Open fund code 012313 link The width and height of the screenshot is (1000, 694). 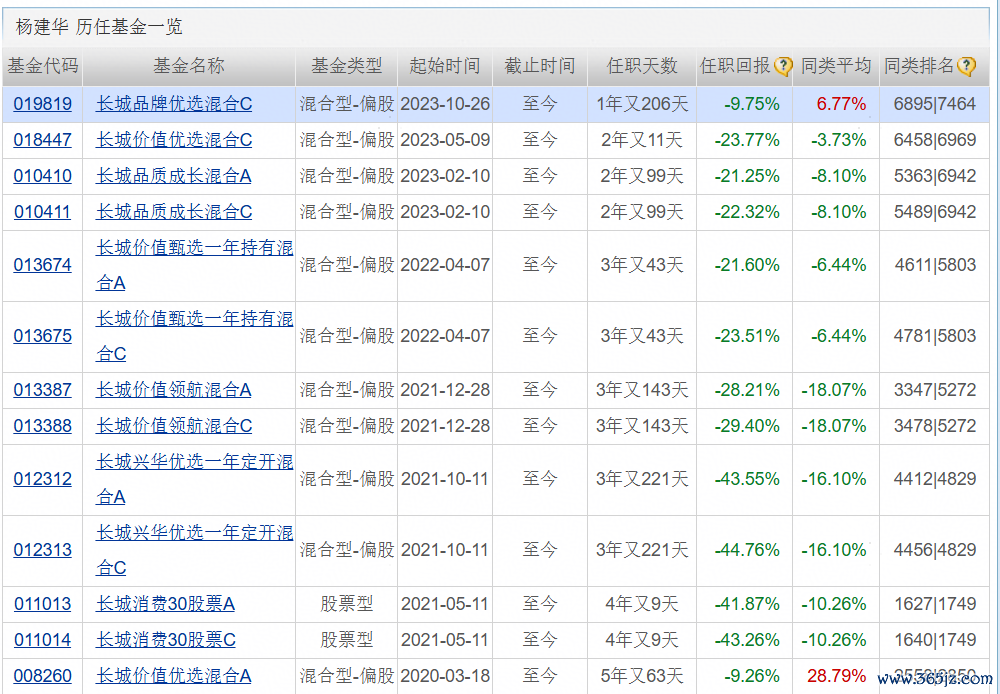point(43,550)
